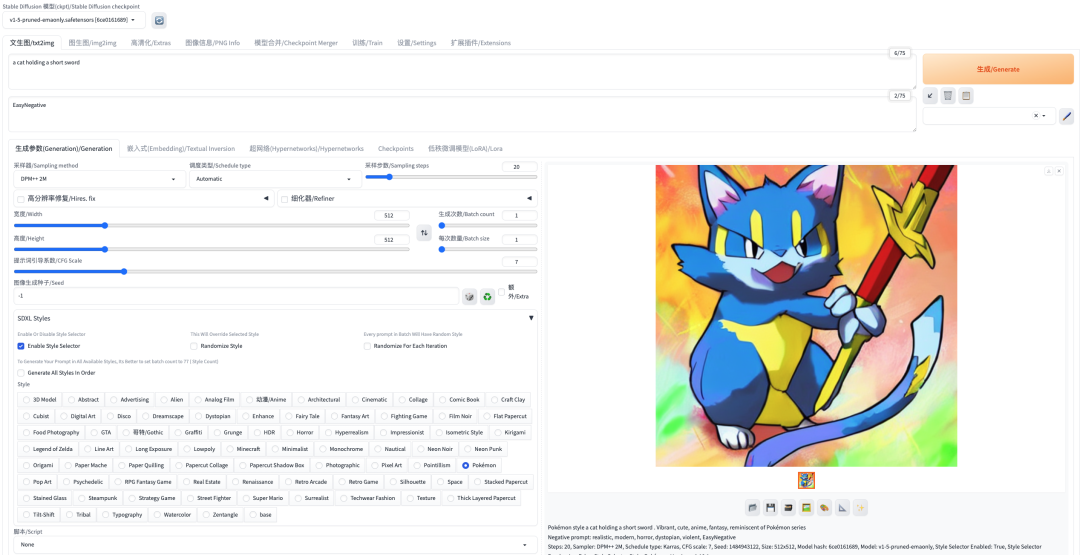Screen dimensions: 1080x555
Task: Open the images output folder
Action: (x=753, y=508)
